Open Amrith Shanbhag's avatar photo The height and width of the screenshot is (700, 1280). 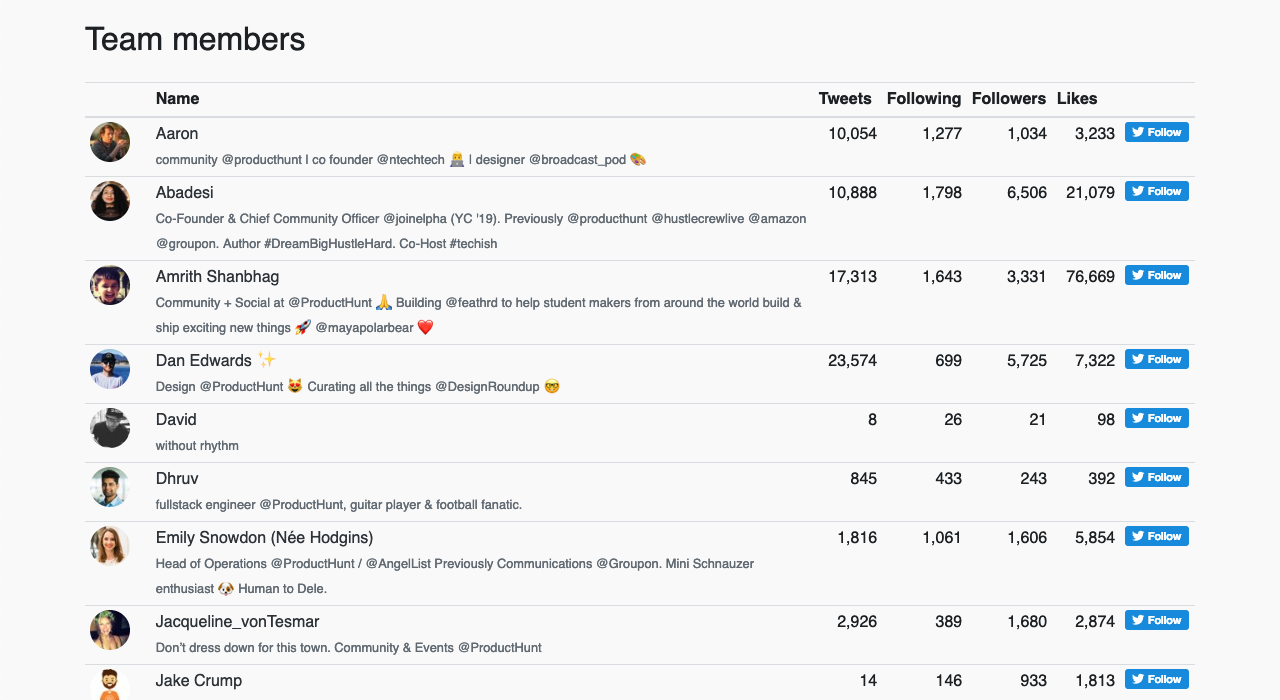tap(109, 285)
